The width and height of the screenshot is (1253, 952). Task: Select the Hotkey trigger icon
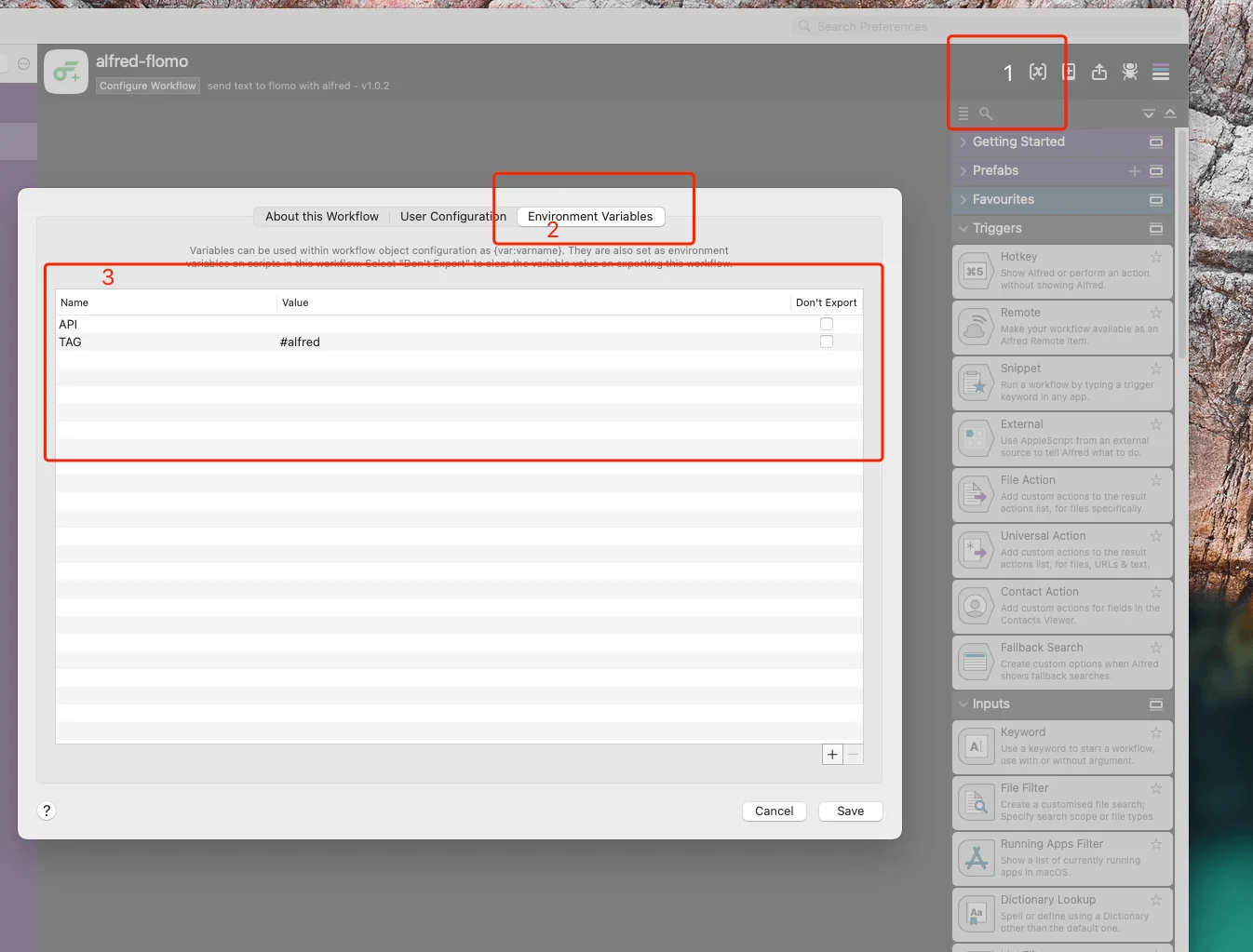tap(975, 271)
